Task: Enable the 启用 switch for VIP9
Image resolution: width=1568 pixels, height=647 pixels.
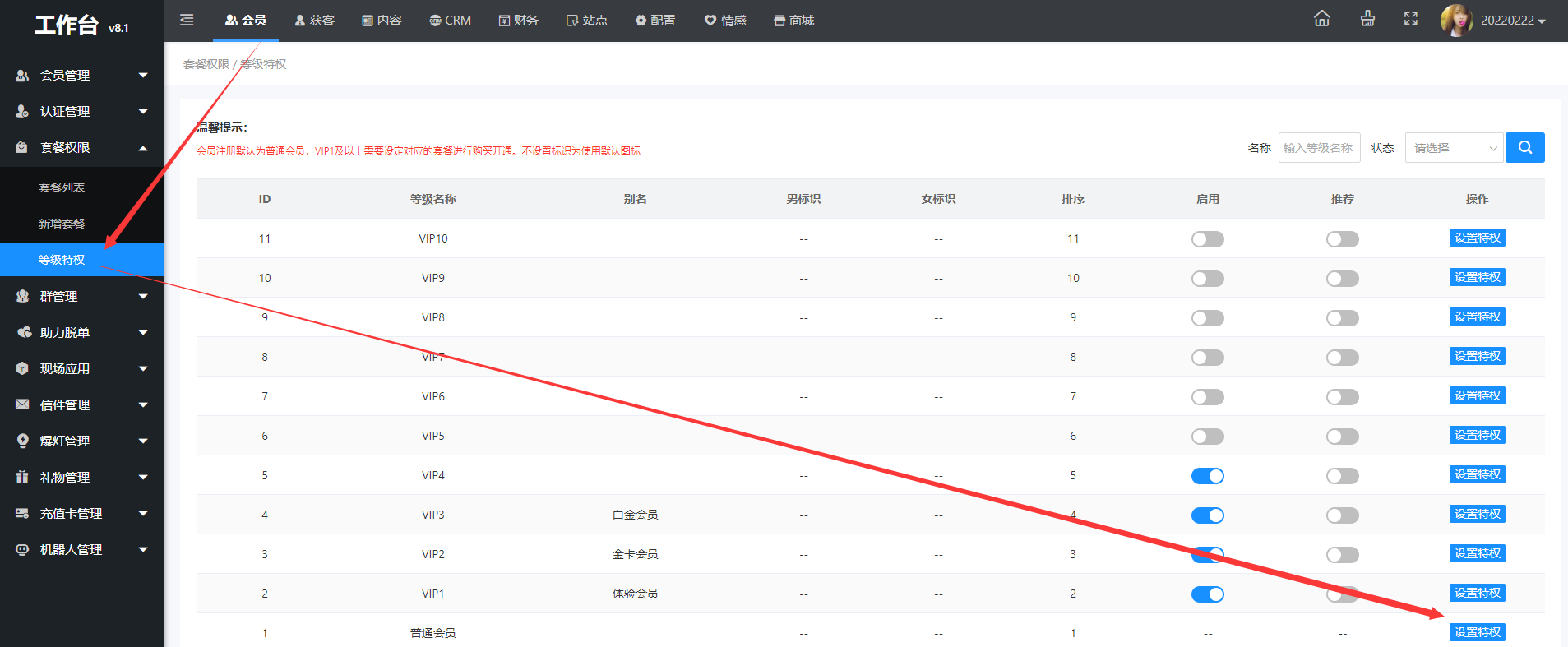Action: point(1207,279)
